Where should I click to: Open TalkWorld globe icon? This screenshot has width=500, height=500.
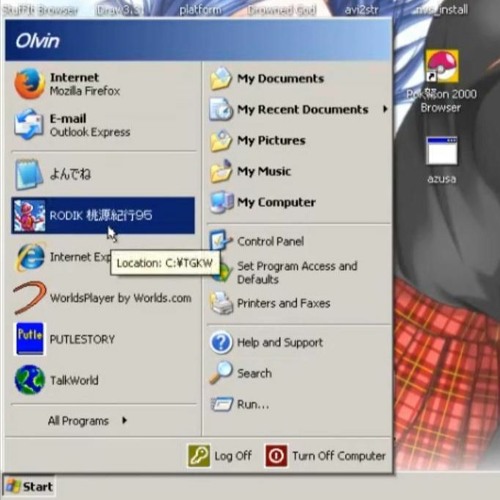click(29, 380)
